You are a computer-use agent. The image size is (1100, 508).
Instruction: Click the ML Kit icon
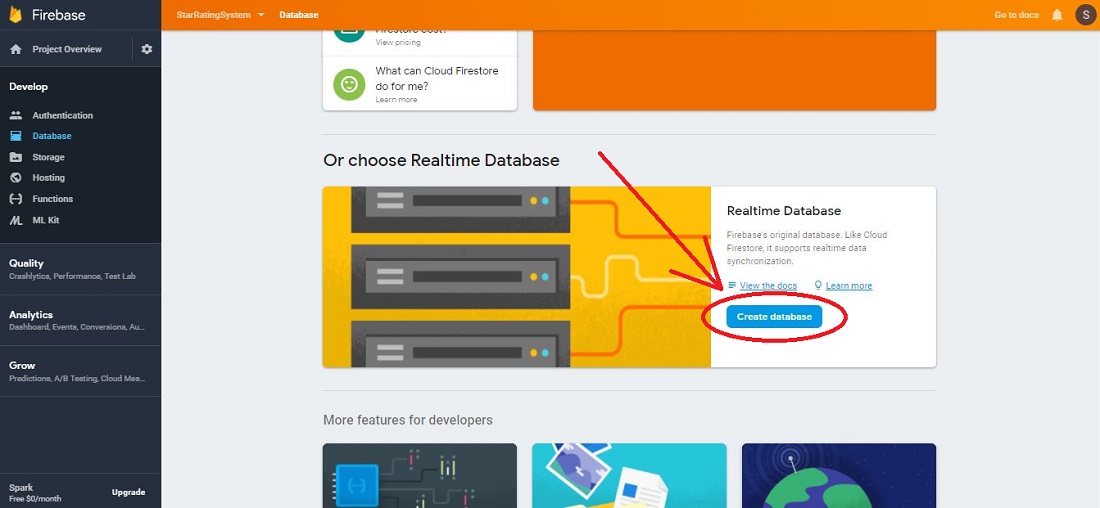pos(15,220)
